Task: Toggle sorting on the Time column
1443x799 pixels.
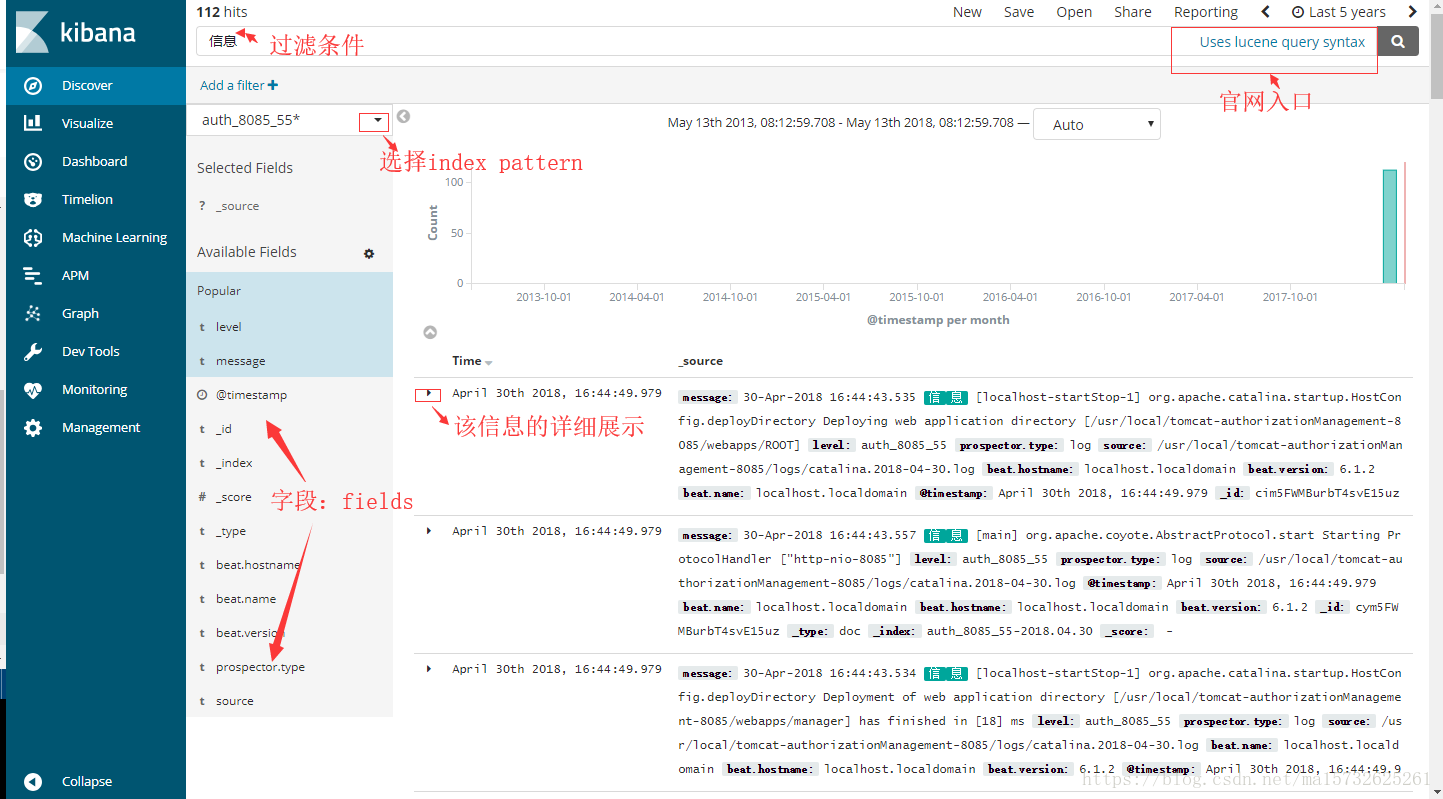Action: (466, 361)
